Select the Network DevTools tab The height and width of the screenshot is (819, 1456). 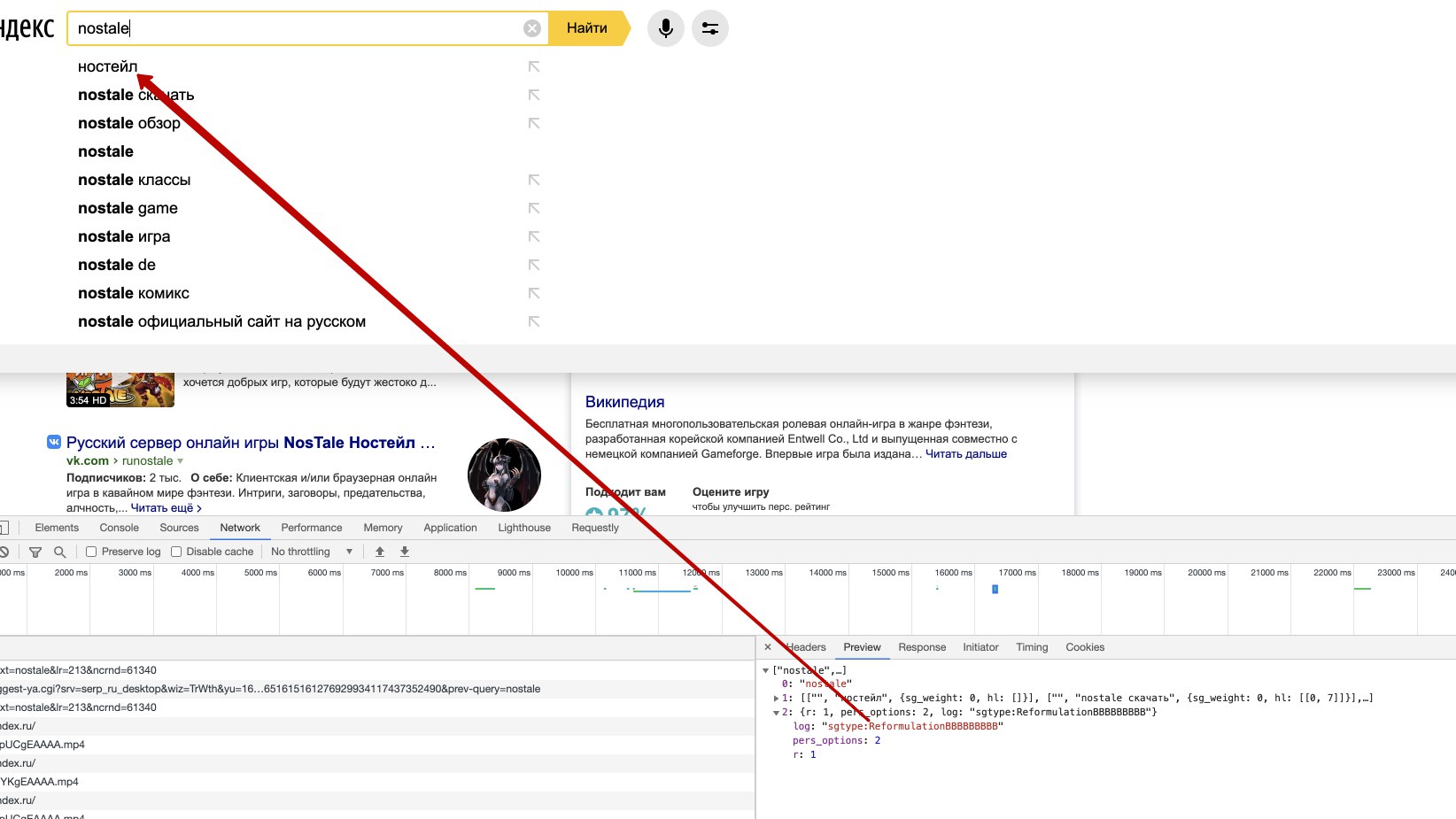click(240, 528)
